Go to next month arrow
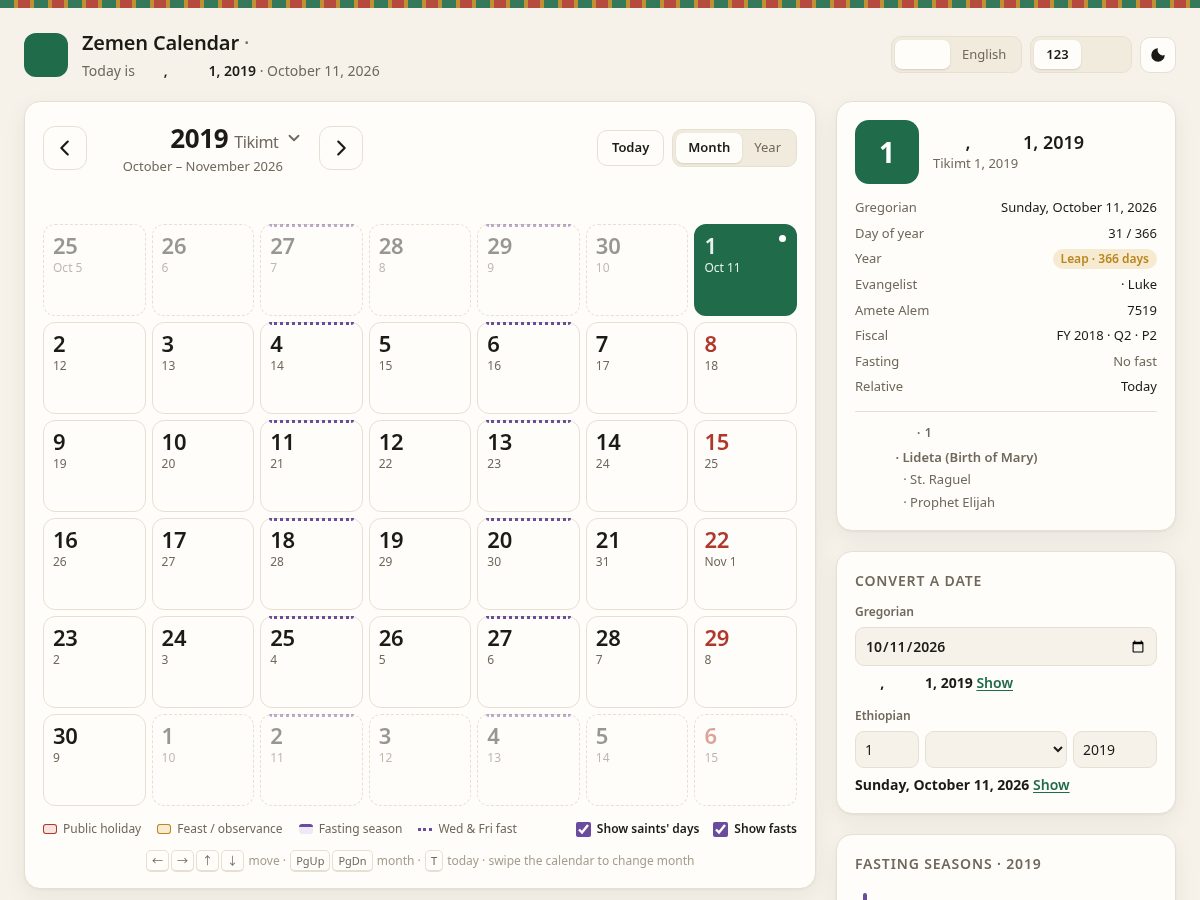1200x900 pixels. pyautogui.click(x=341, y=148)
